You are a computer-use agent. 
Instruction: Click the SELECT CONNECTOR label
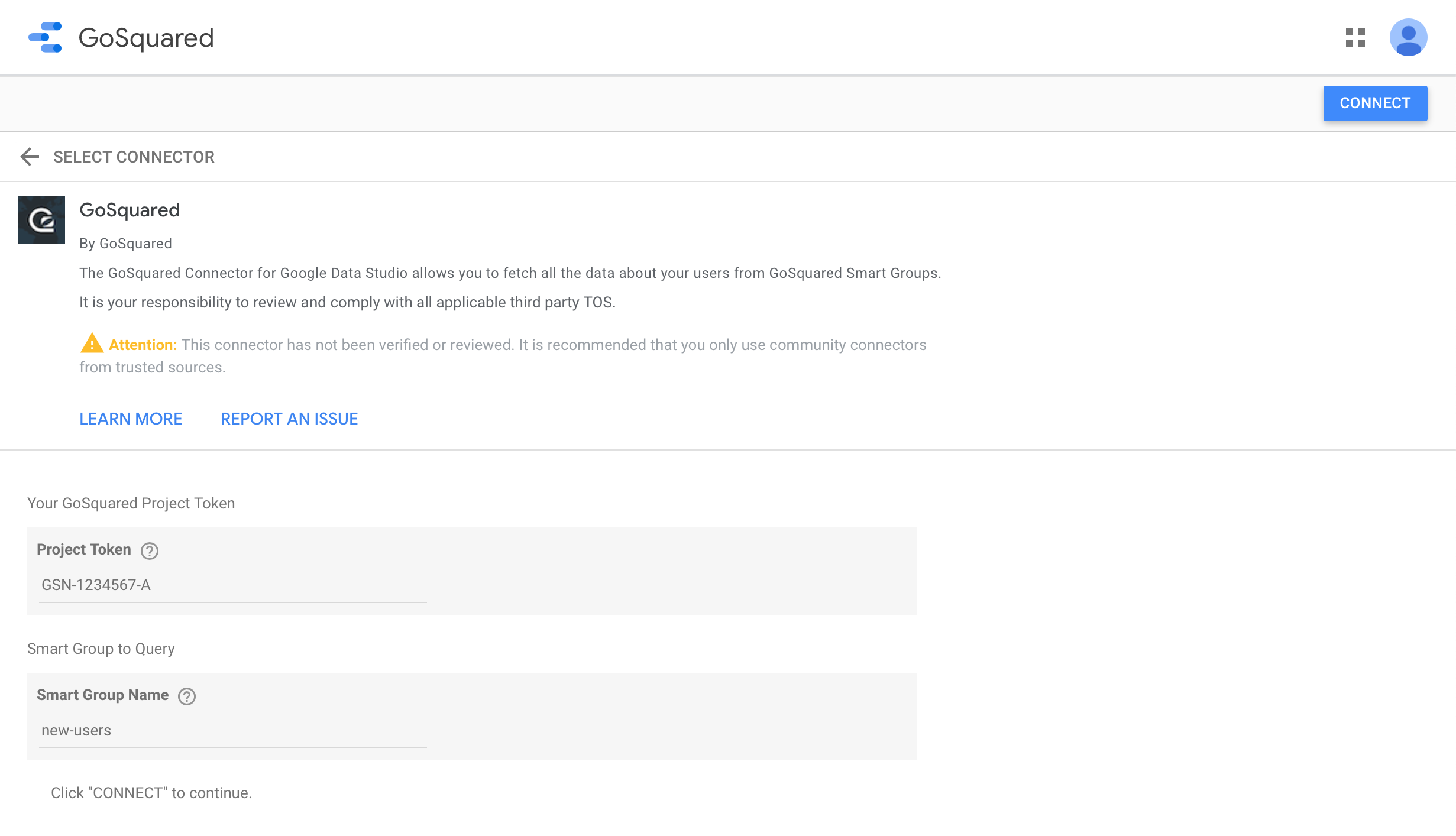pos(134,157)
